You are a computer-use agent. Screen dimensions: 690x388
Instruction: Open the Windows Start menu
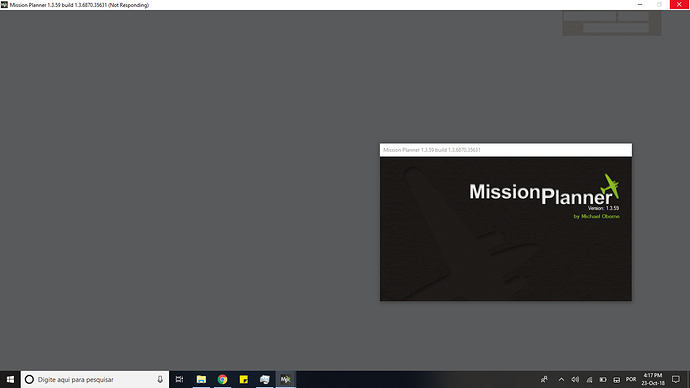click(x=10, y=379)
